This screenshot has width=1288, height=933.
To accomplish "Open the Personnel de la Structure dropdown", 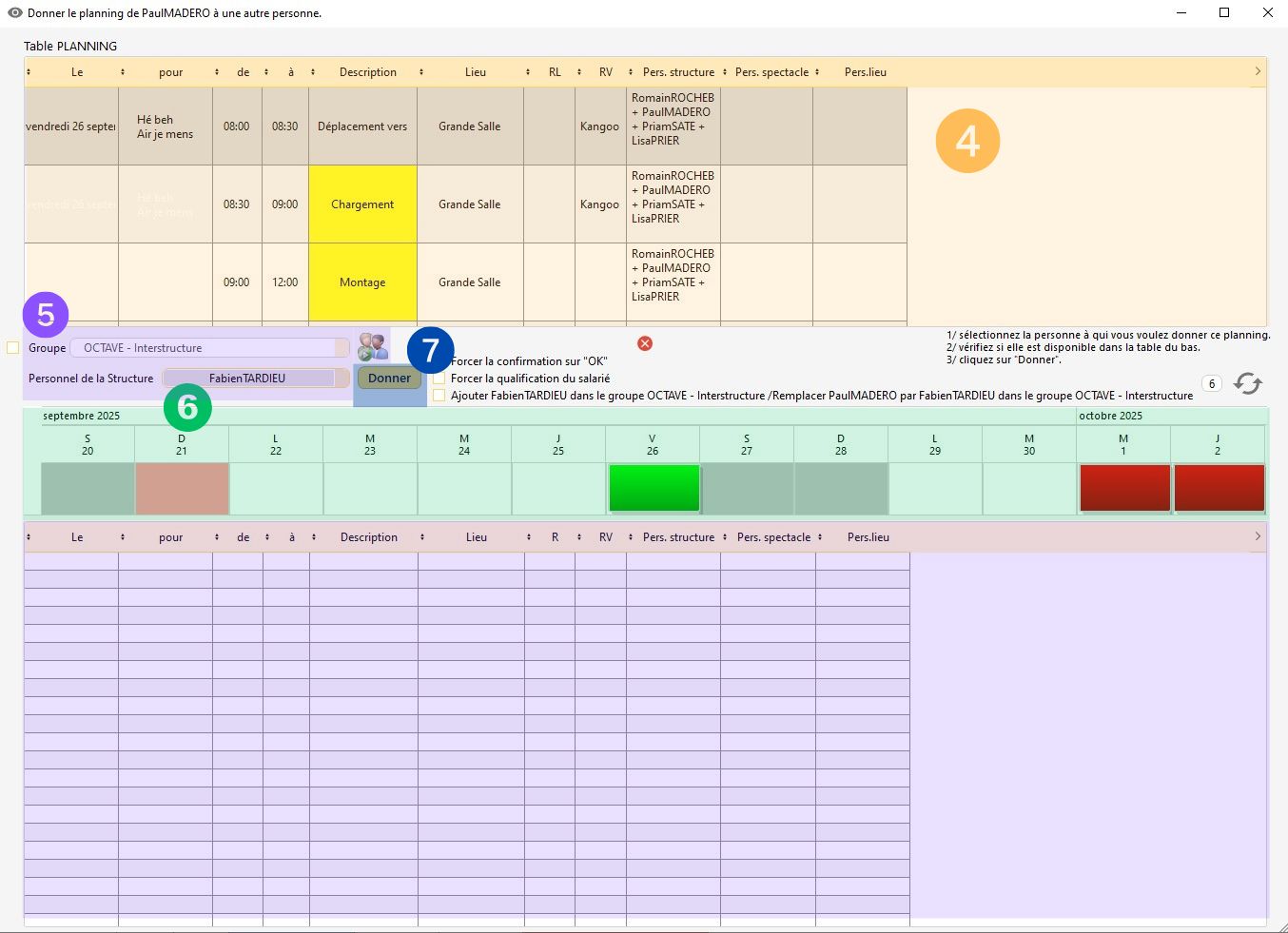I will (x=255, y=379).
